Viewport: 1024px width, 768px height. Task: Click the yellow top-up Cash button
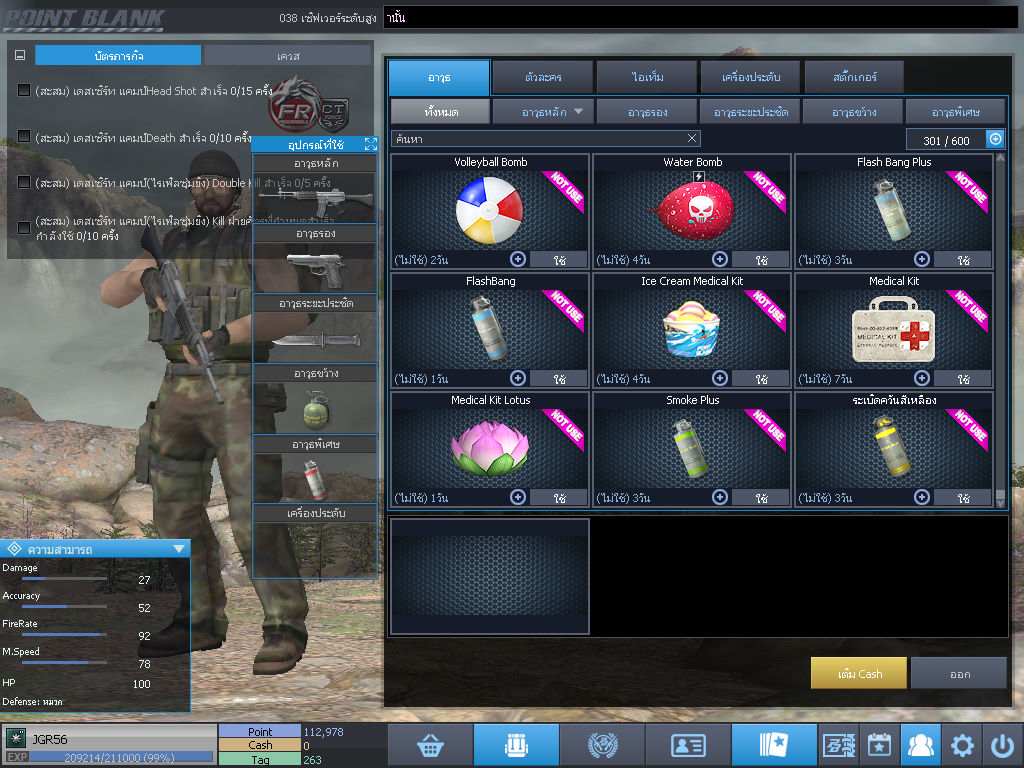(859, 673)
